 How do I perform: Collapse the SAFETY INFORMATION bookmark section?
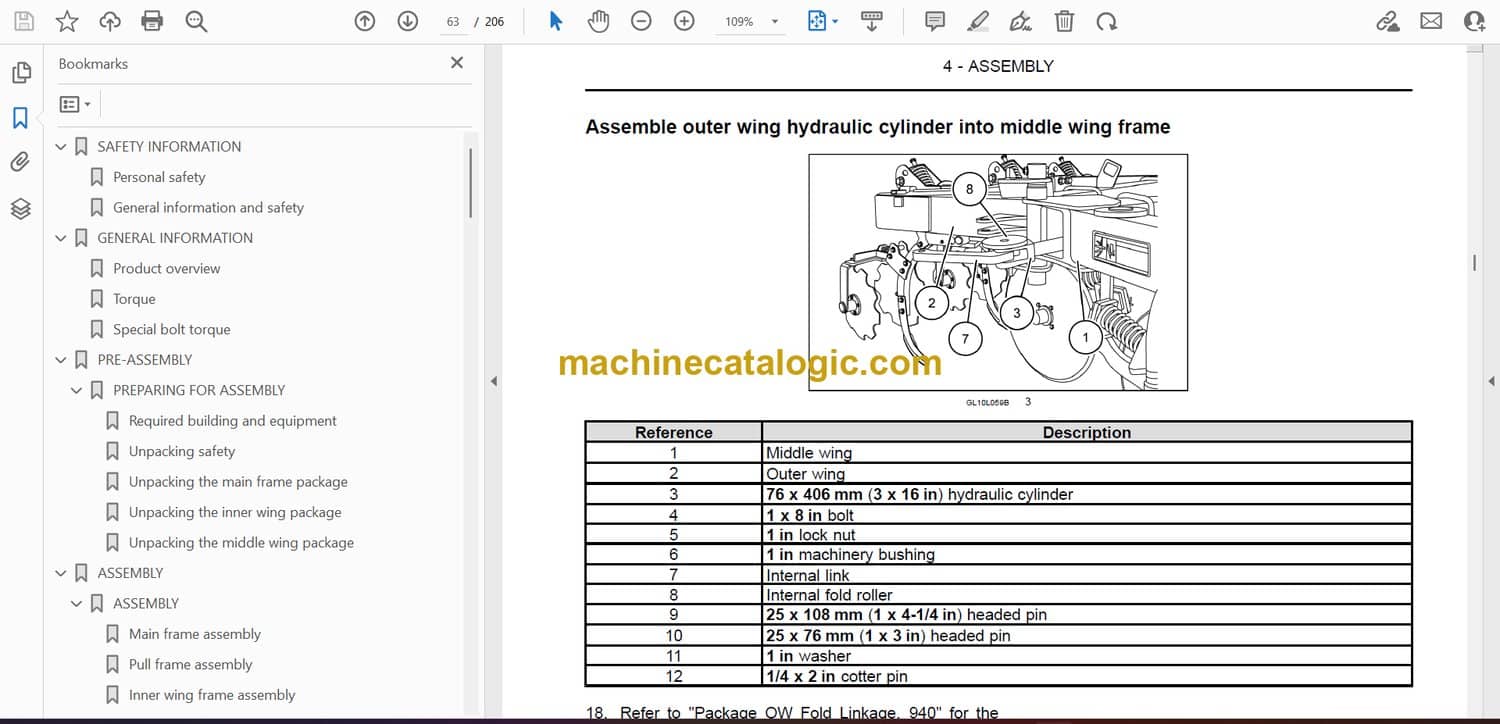point(61,147)
